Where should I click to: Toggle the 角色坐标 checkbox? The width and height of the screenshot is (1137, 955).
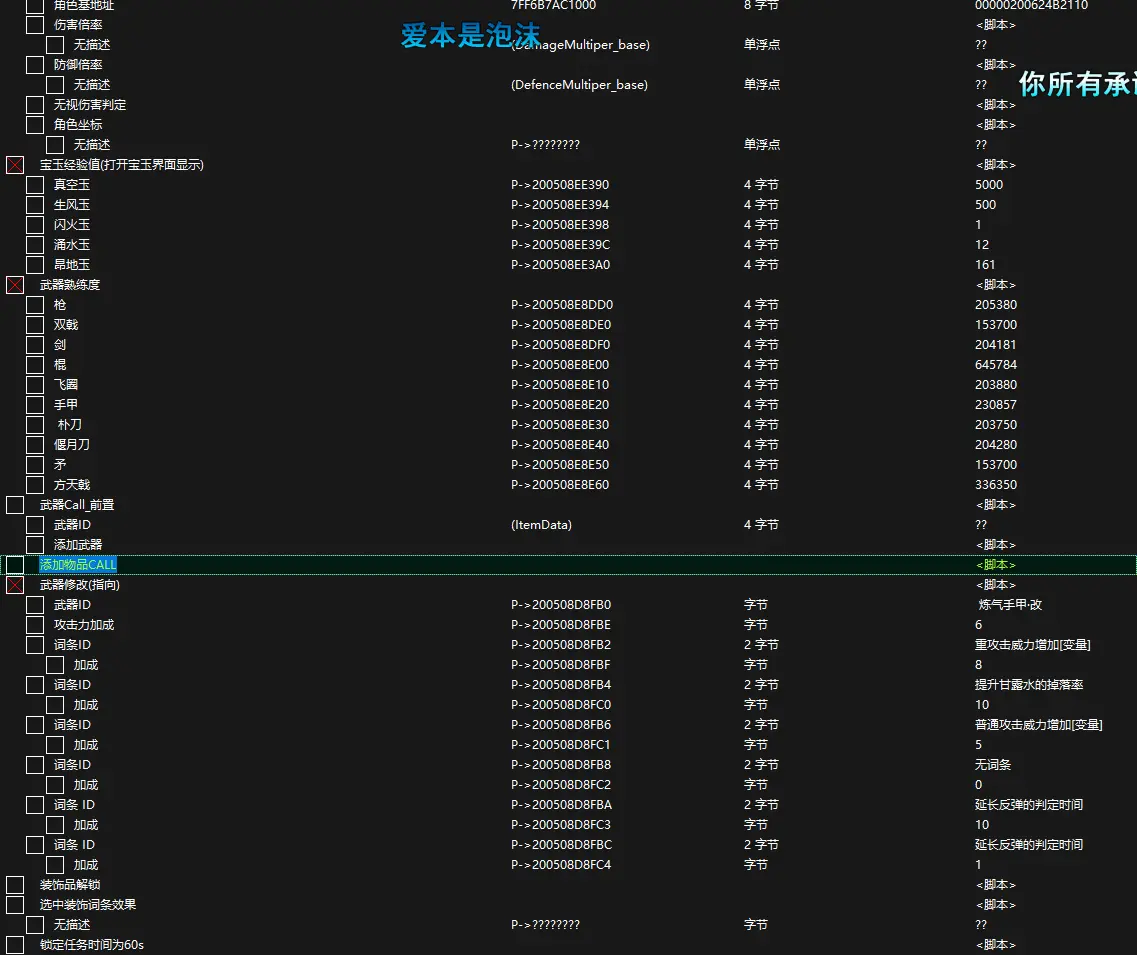pyautogui.click(x=35, y=125)
